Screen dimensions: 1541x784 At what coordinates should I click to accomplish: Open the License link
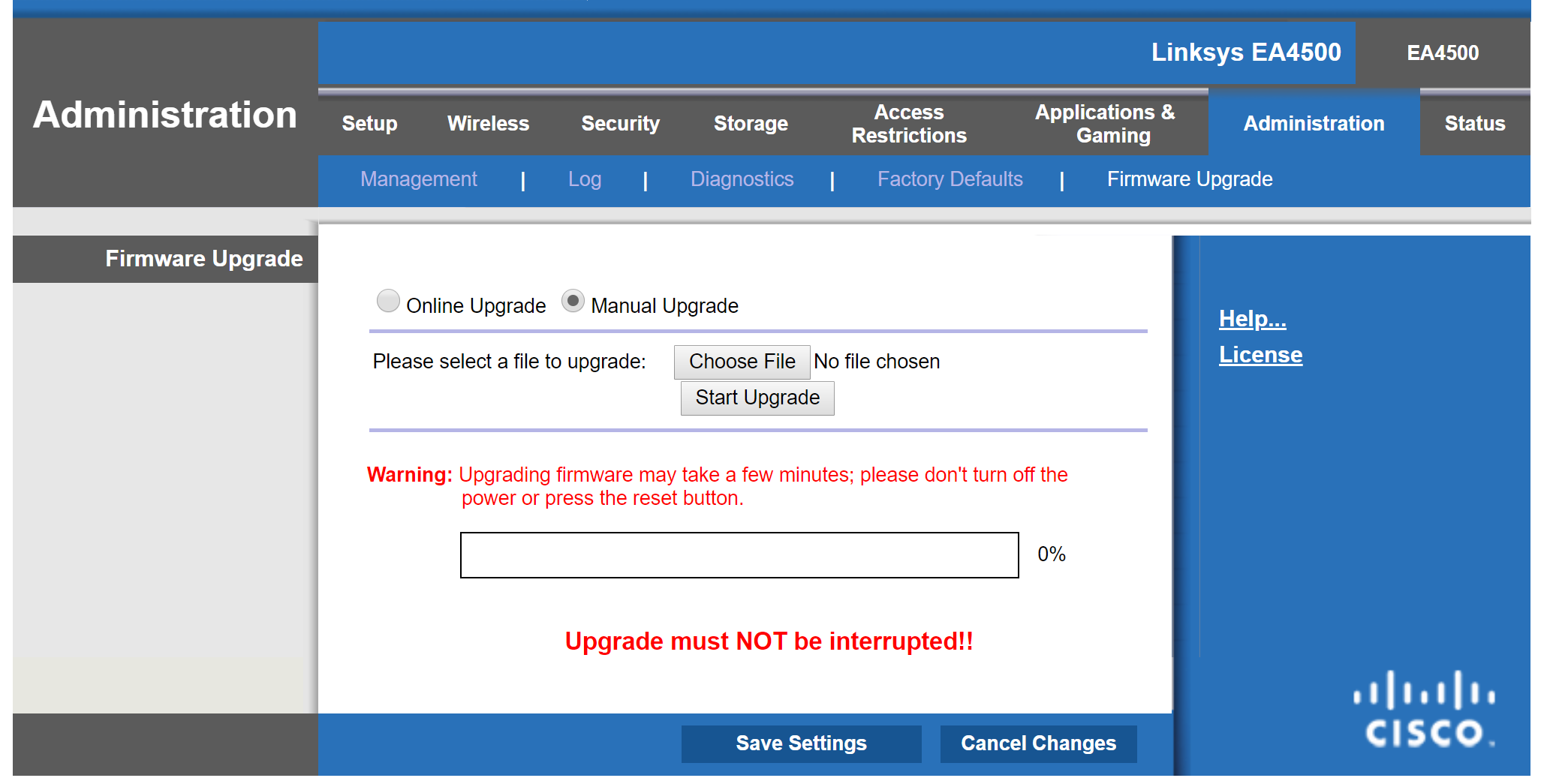[1260, 355]
